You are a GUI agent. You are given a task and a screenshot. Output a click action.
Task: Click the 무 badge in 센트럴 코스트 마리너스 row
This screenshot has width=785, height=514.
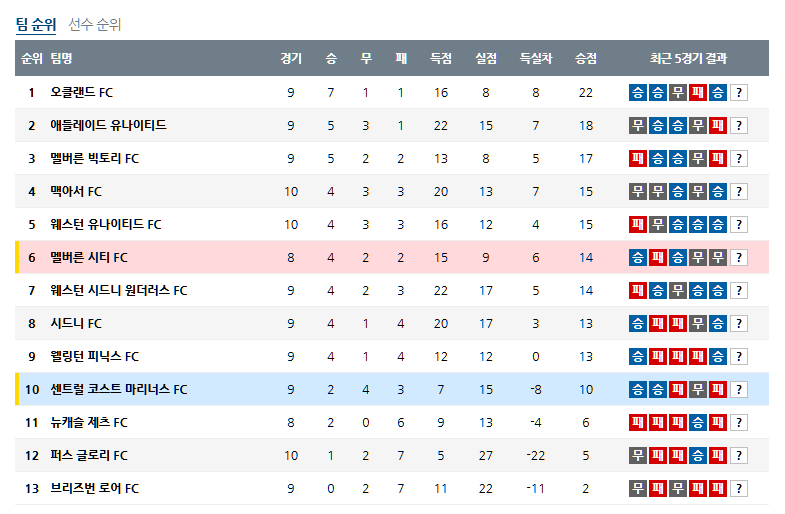coord(698,390)
